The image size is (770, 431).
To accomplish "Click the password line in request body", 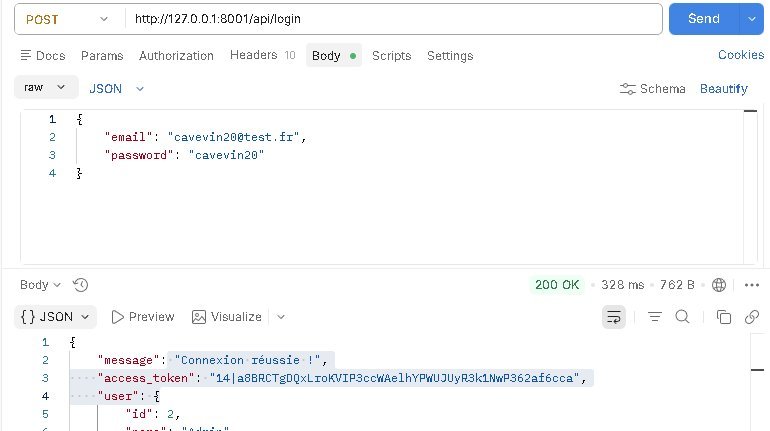I will point(184,155).
